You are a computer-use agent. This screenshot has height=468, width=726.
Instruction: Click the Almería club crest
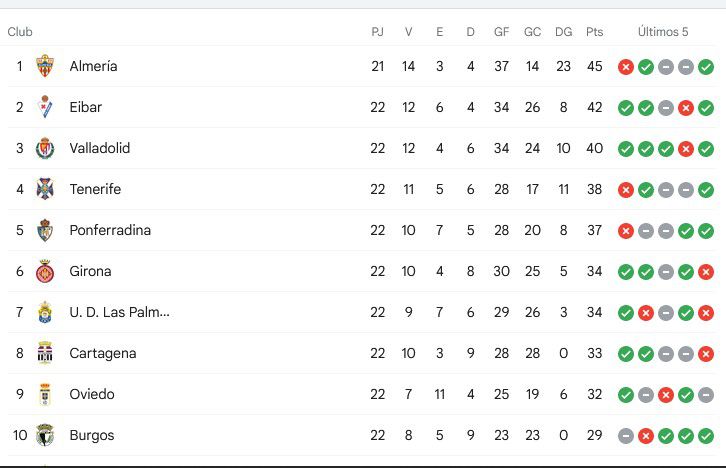coord(45,66)
